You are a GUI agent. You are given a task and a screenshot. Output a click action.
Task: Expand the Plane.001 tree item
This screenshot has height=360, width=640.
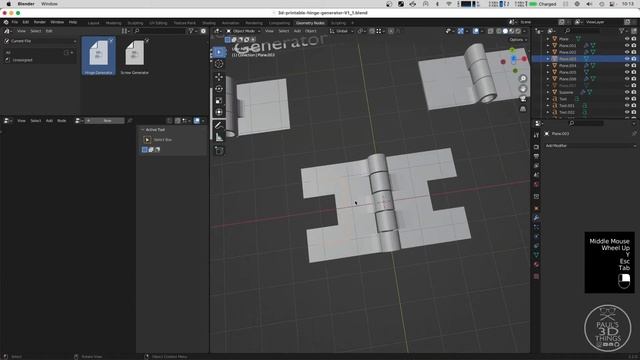pyautogui.click(x=548, y=45)
